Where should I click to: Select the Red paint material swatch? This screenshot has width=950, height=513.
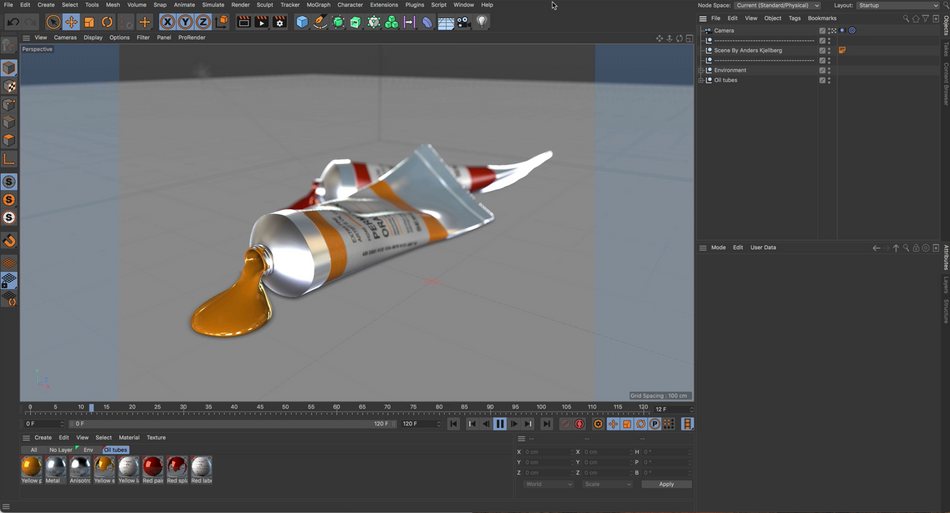[153, 467]
